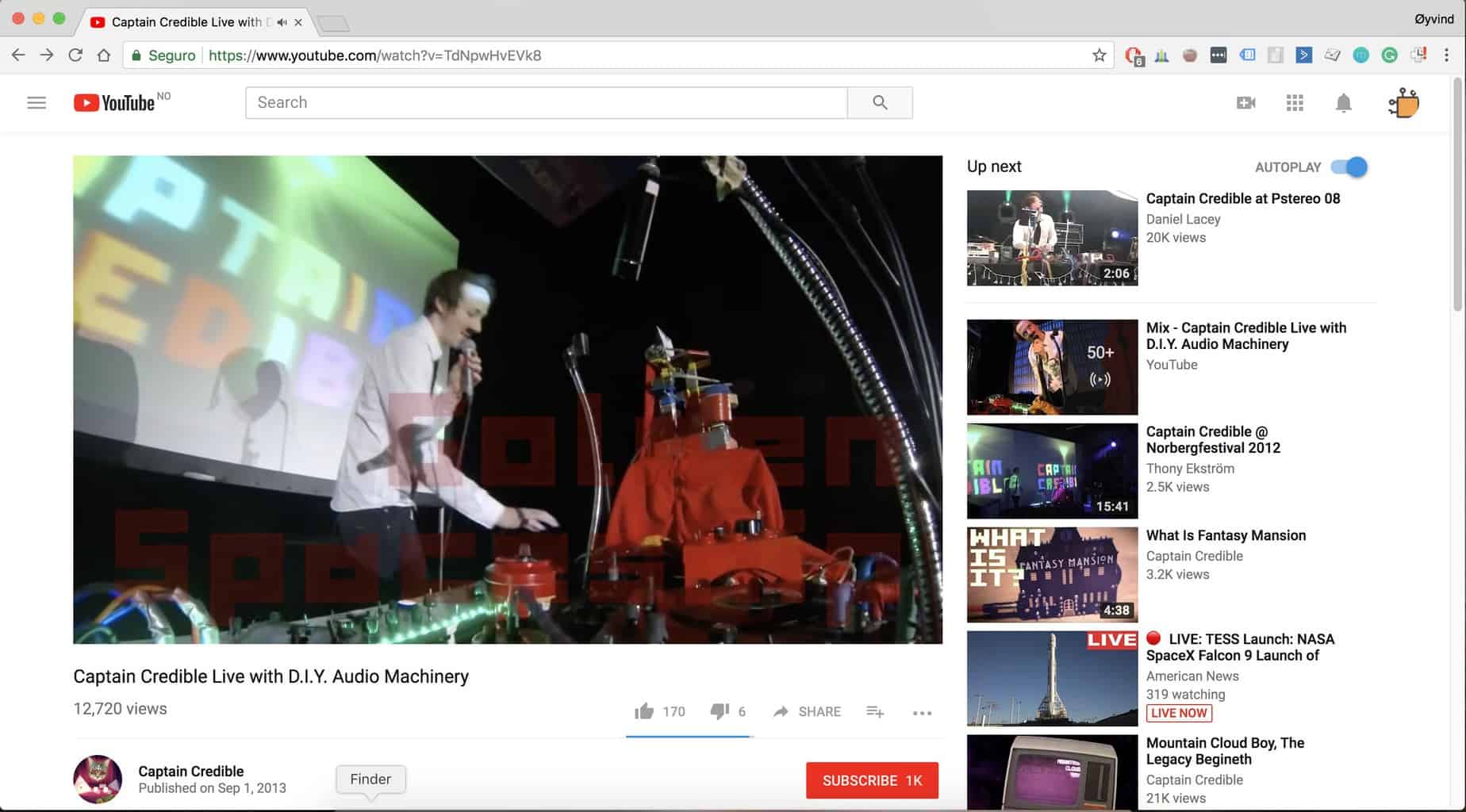Screen dimensions: 1466x812
Task: Click the page vertical scrollbar
Action: click(x=1458, y=194)
